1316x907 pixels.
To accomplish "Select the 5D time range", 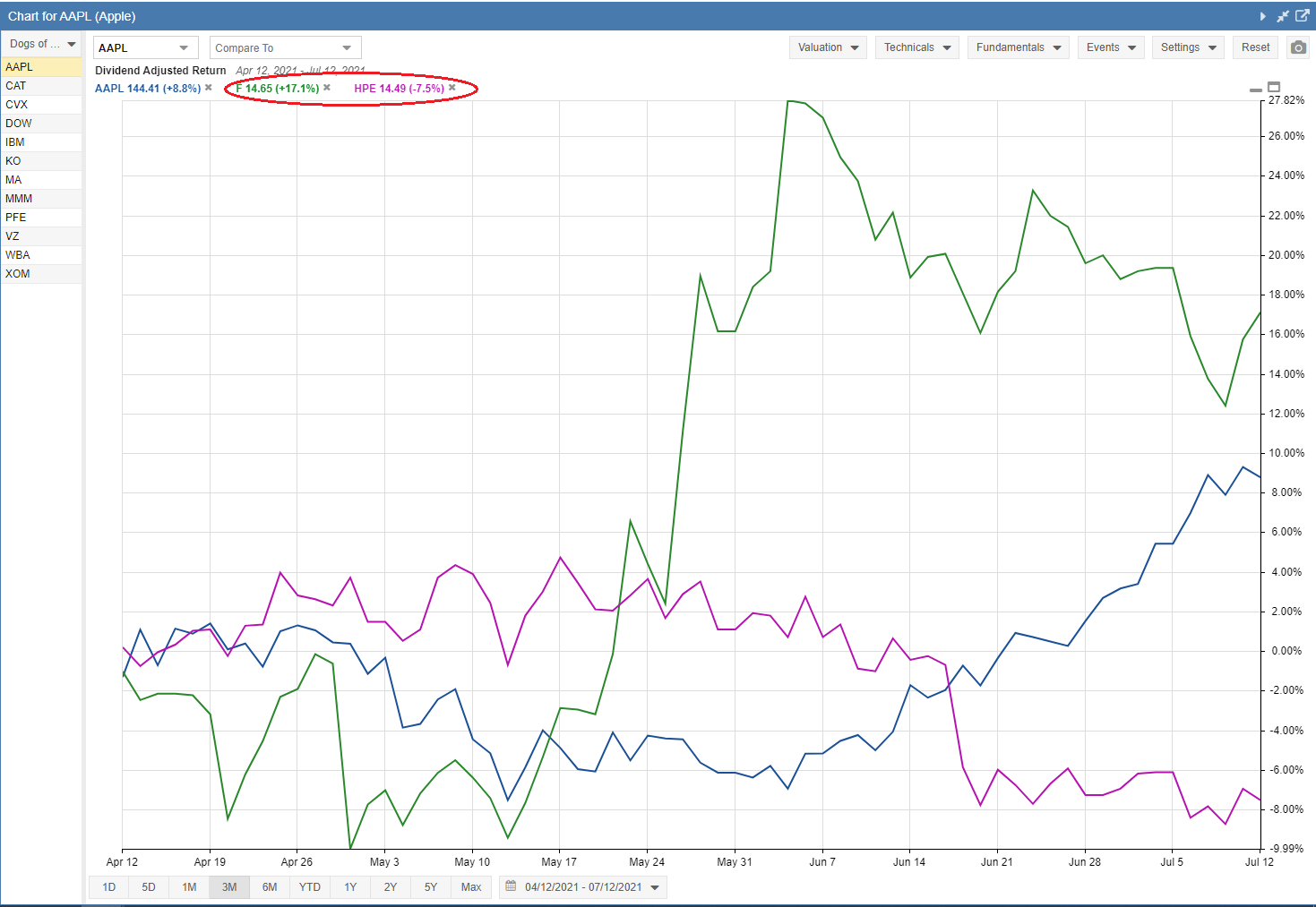I will click(149, 887).
